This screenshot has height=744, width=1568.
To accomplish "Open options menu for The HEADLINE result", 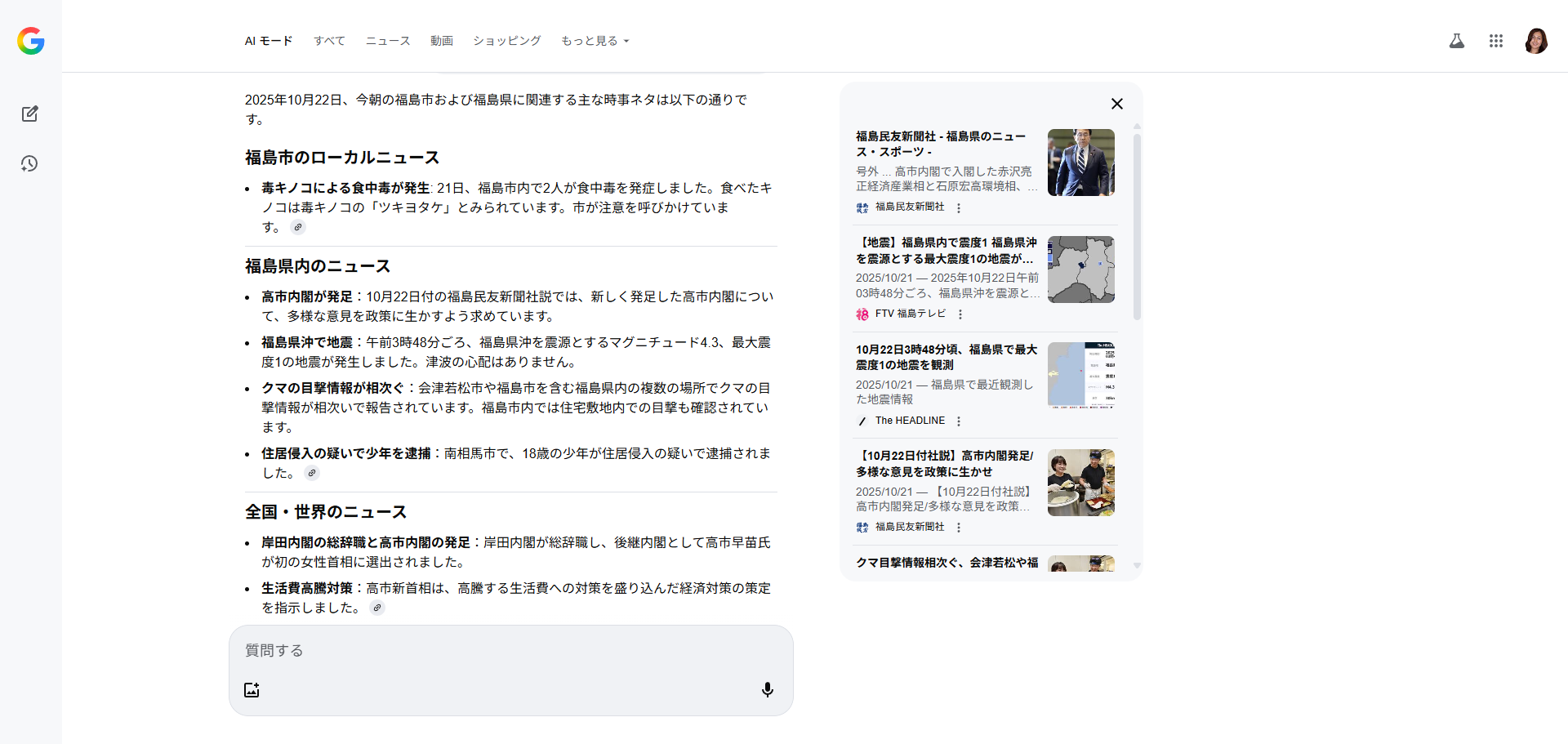I will click(959, 421).
